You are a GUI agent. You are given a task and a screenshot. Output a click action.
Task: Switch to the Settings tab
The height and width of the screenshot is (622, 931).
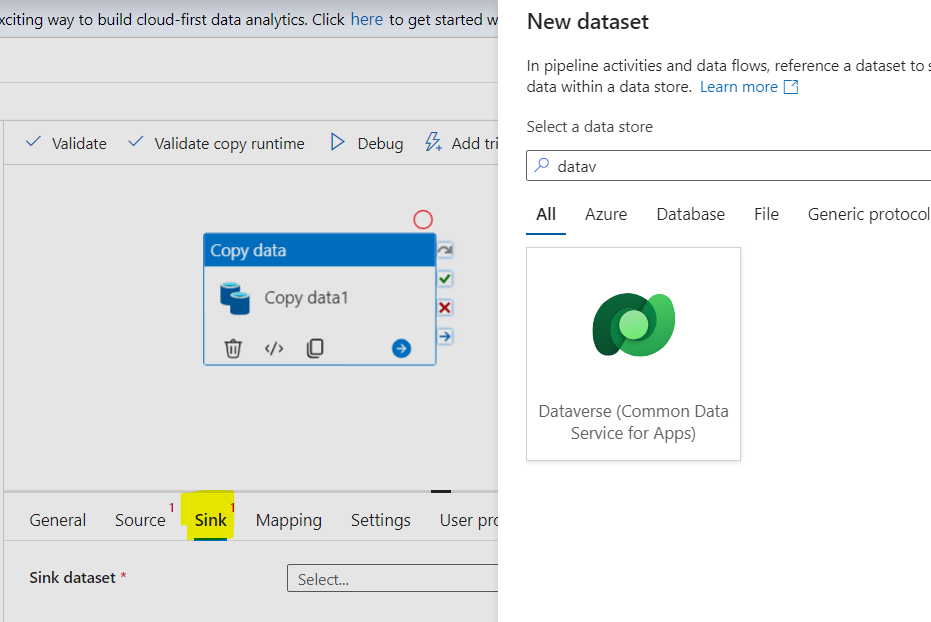tap(380, 520)
